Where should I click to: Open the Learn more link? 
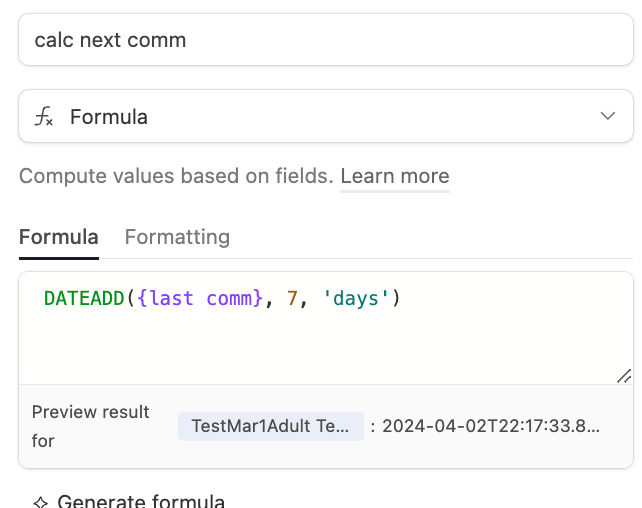pyautogui.click(x=395, y=176)
